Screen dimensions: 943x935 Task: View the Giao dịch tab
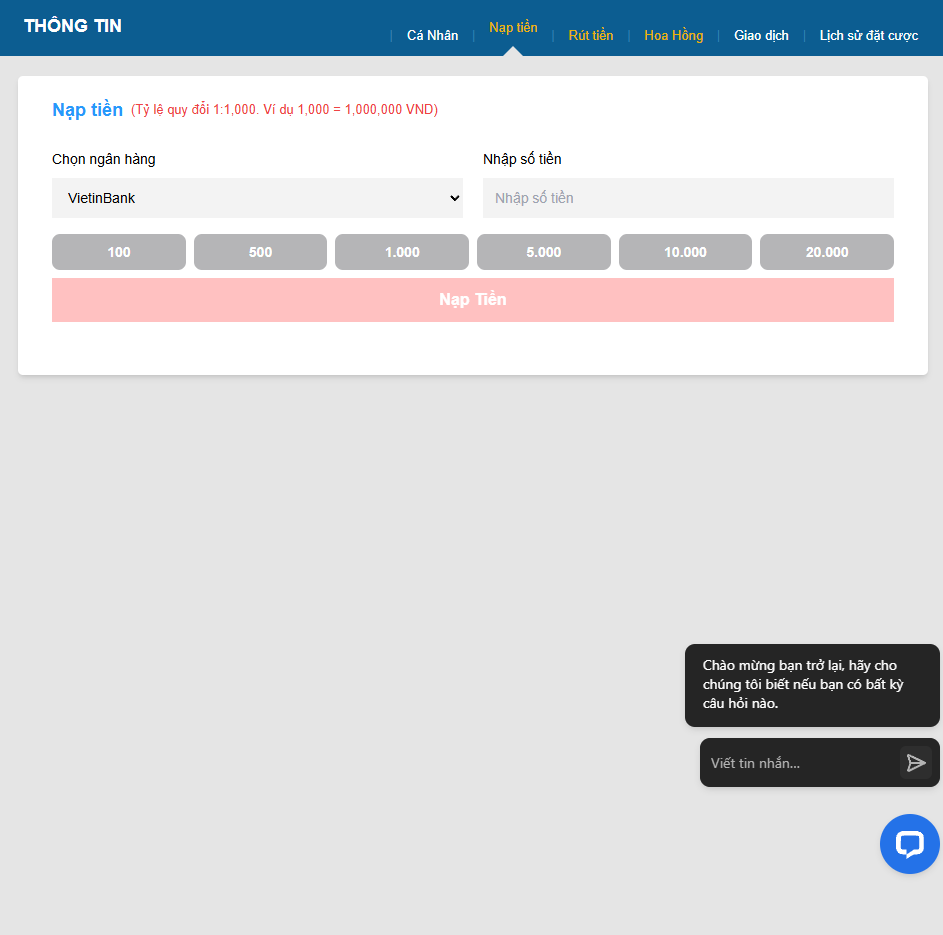click(761, 36)
